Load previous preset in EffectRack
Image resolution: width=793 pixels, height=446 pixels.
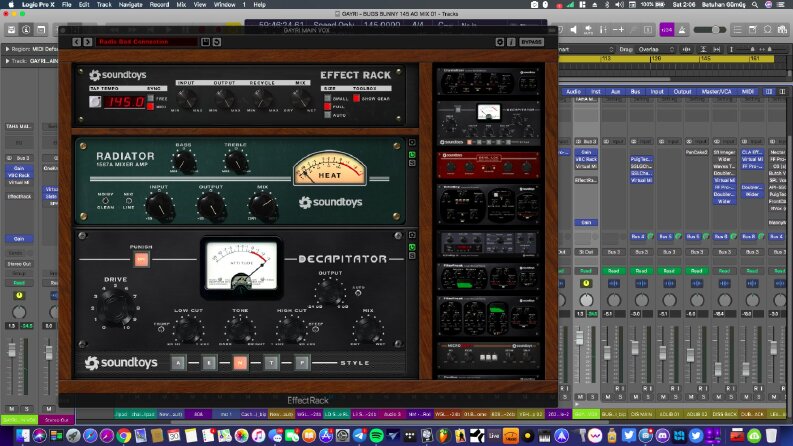pyautogui.click(x=76, y=42)
